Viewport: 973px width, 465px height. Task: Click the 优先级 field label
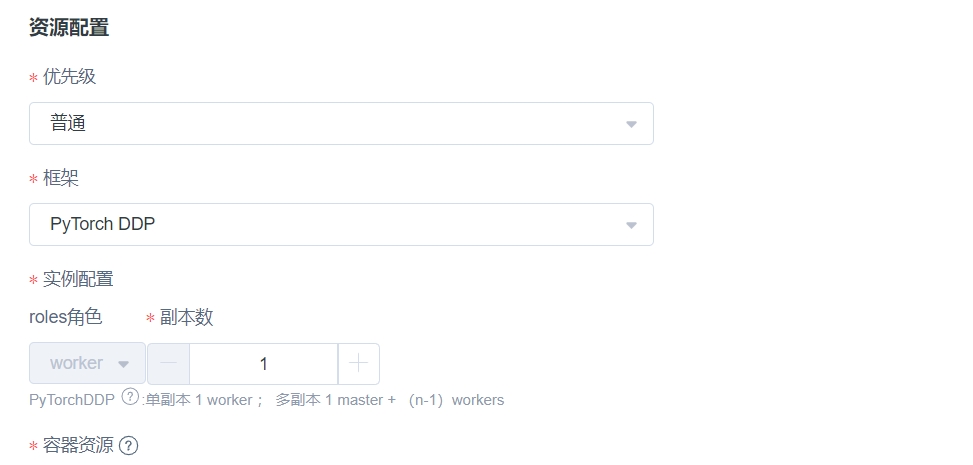pos(69,77)
